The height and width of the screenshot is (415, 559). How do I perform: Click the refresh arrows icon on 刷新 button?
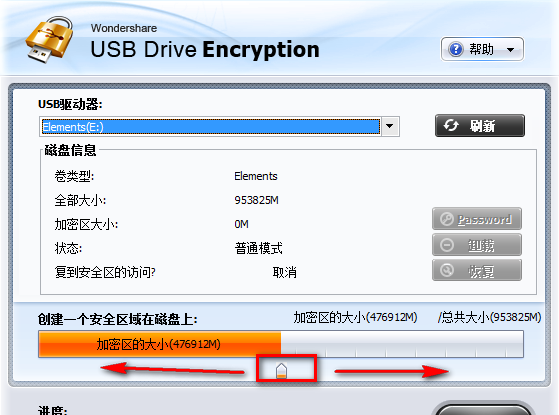tap(451, 125)
